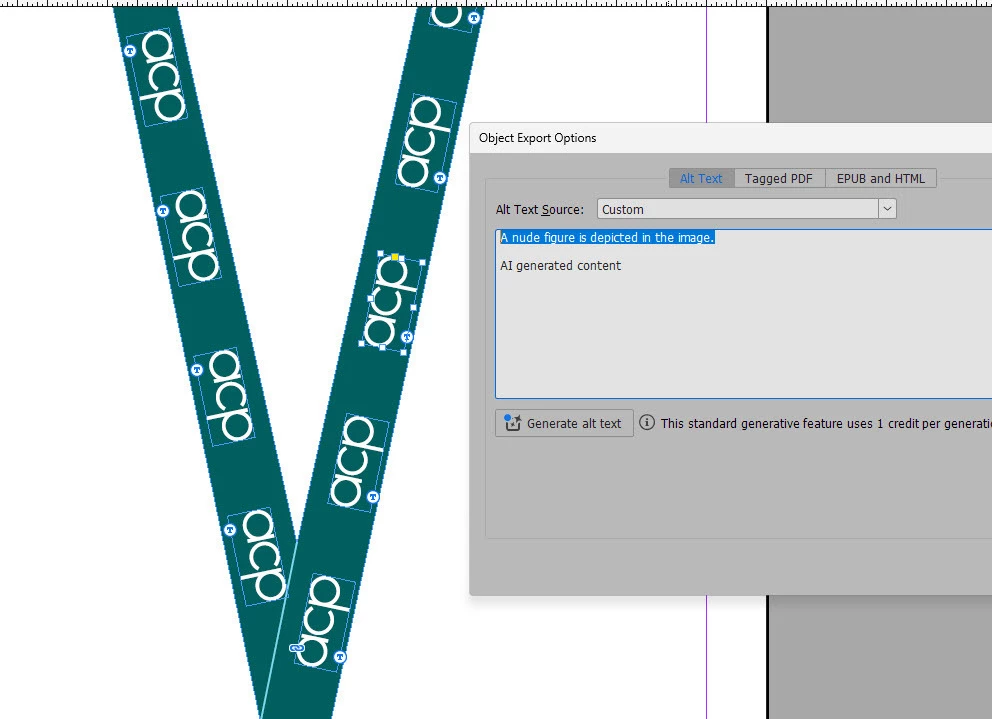
Task: Click the text badge on selected acp frame
Action: click(407, 337)
